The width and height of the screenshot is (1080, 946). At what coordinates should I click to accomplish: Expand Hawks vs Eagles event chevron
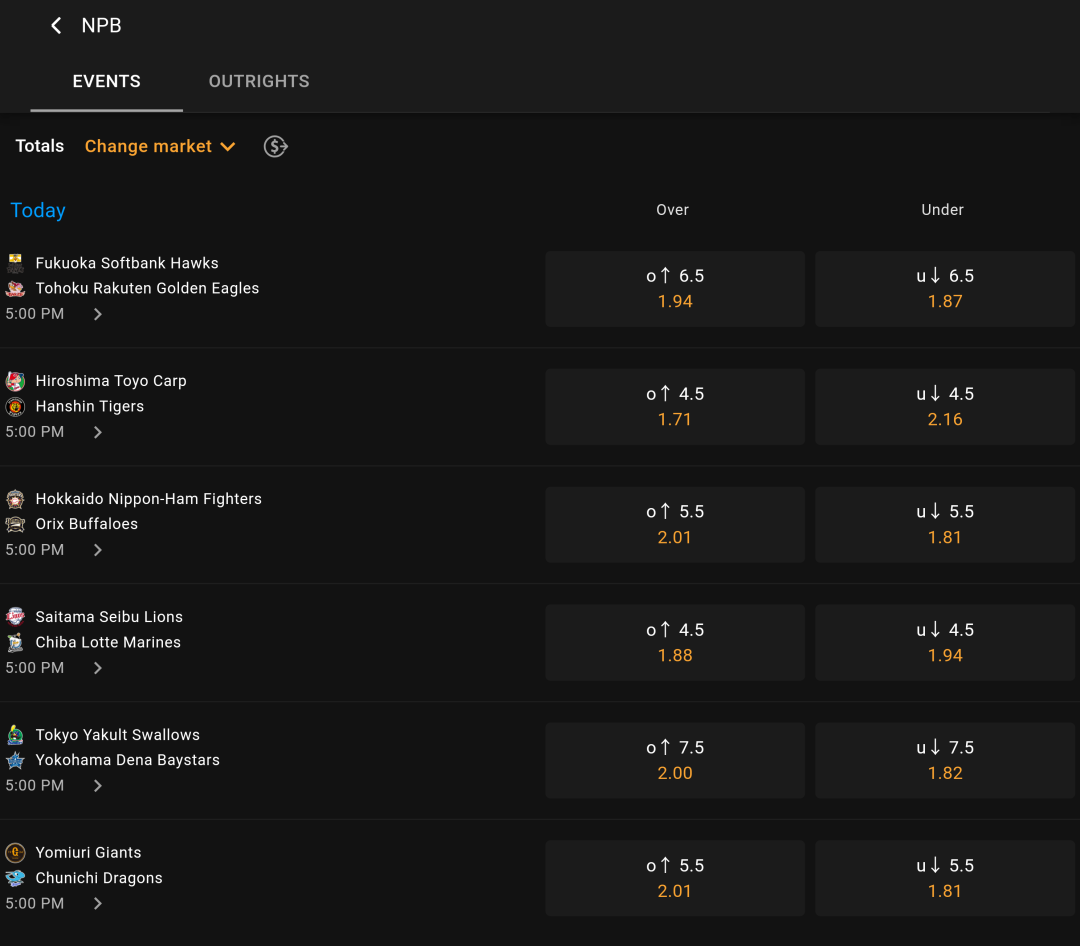tap(98, 314)
